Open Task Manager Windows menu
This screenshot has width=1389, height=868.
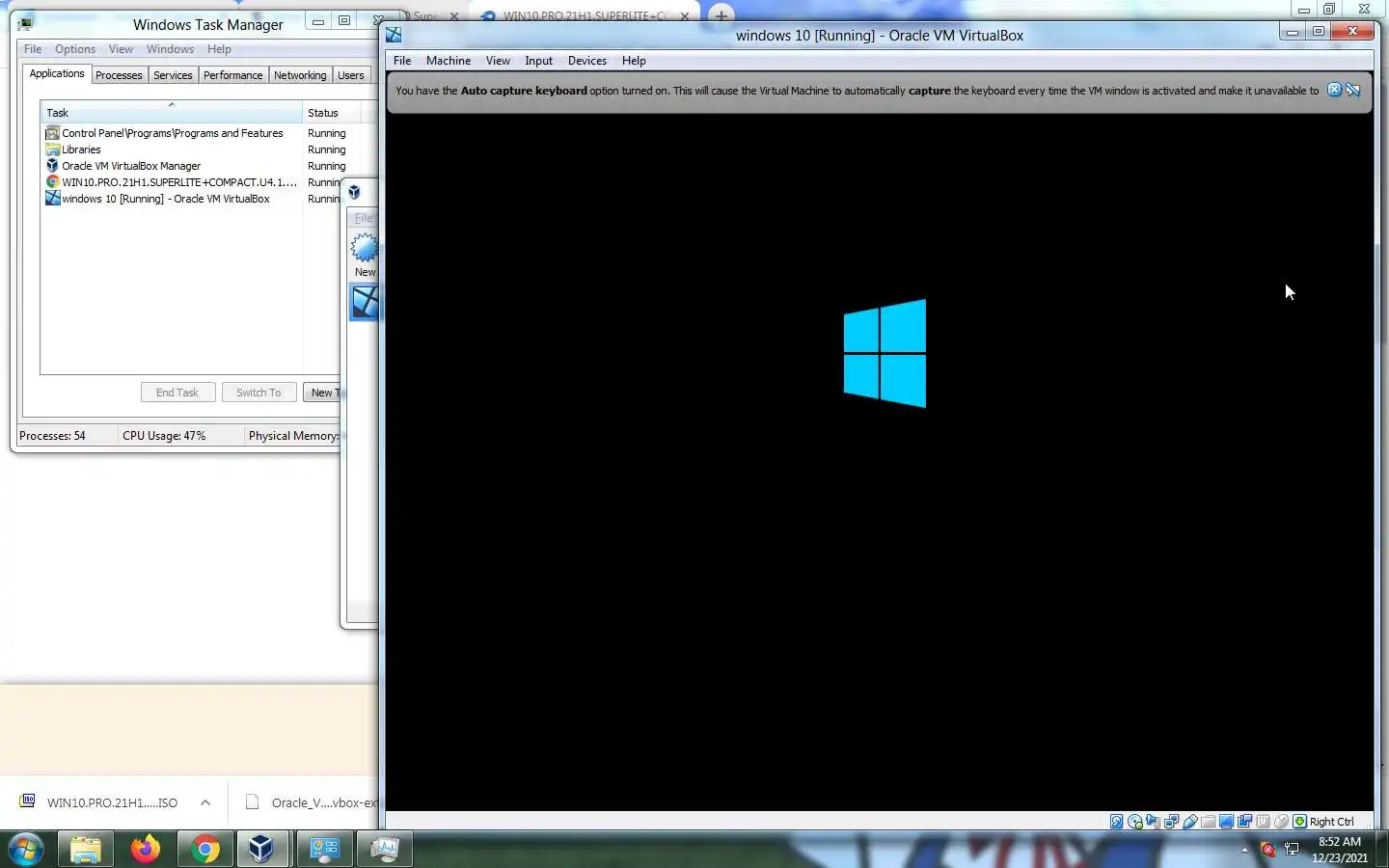[x=170, y=49]
